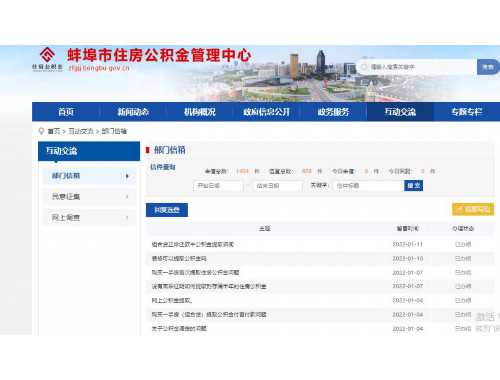Image resolution: width=500 pixels, height=380 pixels.
Task: Click the yellow write-letter button
Action: [473, 209]
